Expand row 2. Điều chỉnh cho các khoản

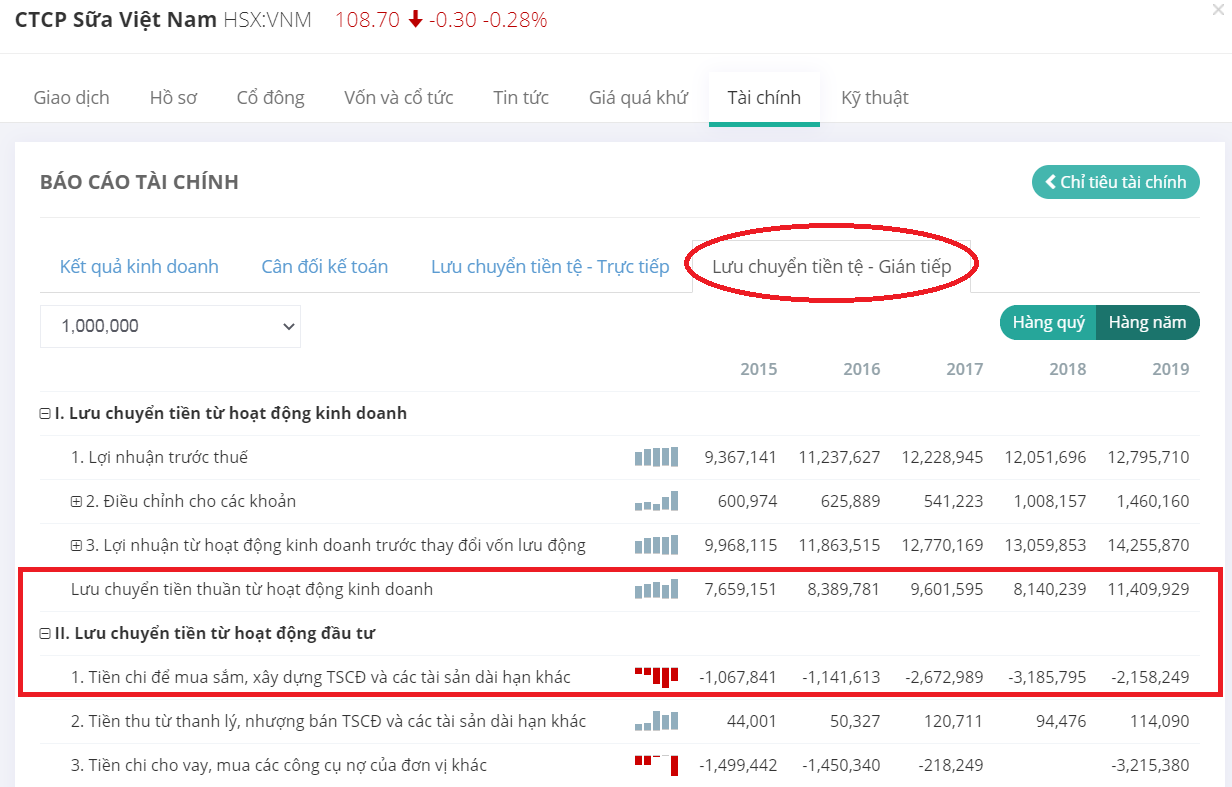pos(76,502)
